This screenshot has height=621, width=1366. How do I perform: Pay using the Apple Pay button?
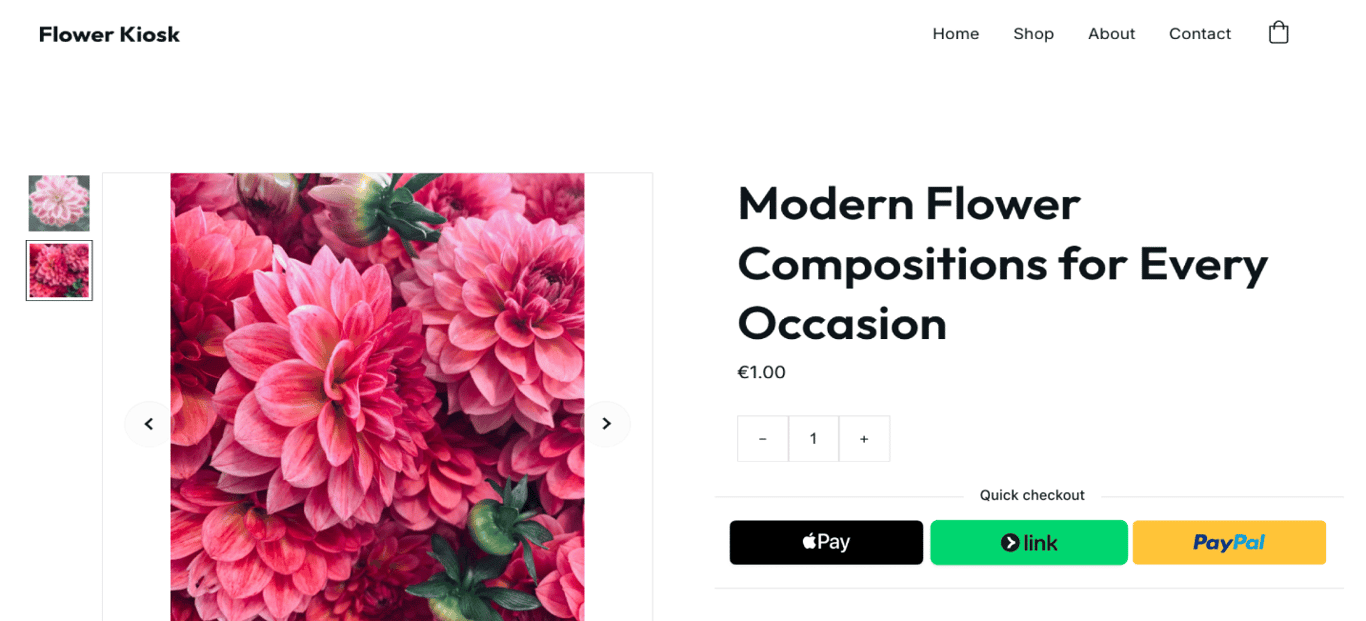click(826, 542)
